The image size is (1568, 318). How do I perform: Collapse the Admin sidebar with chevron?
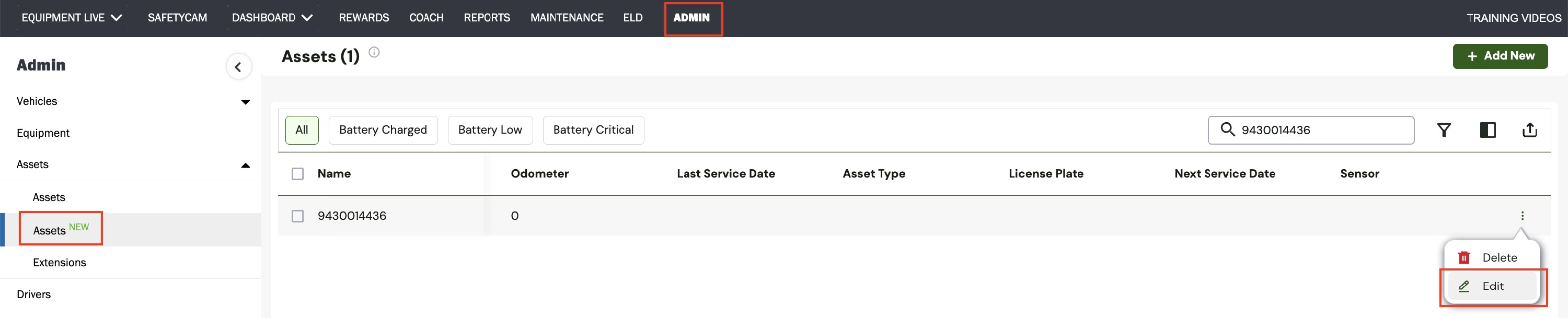coord(238,67)
